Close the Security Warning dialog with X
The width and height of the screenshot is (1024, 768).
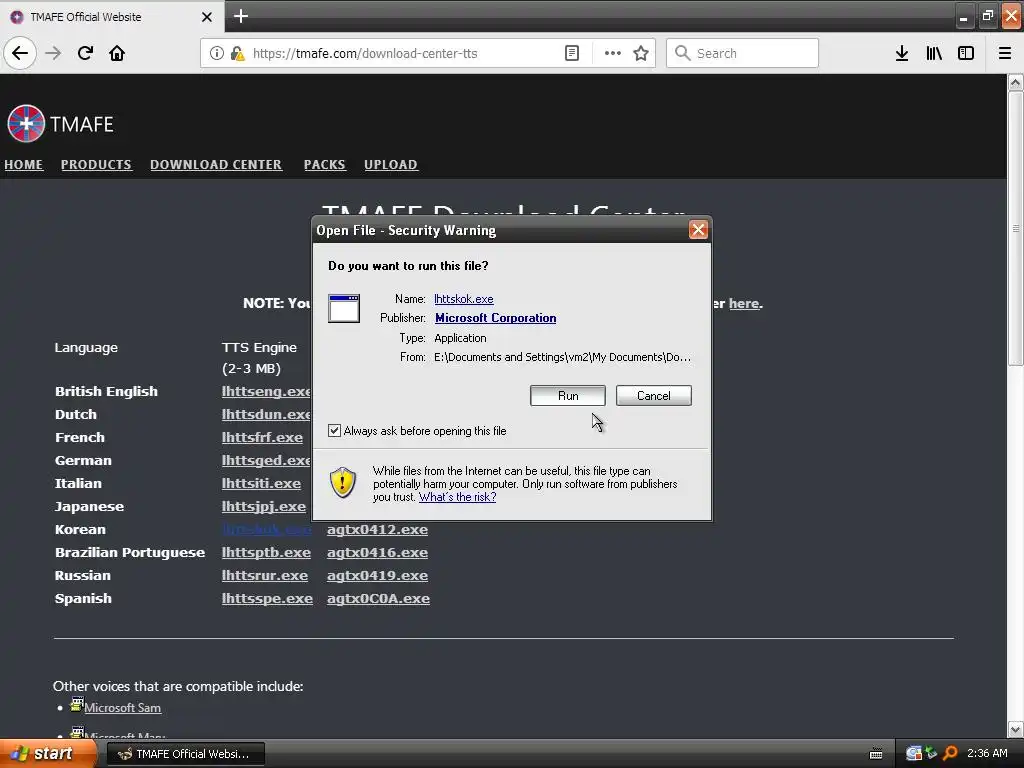[698, 230]
